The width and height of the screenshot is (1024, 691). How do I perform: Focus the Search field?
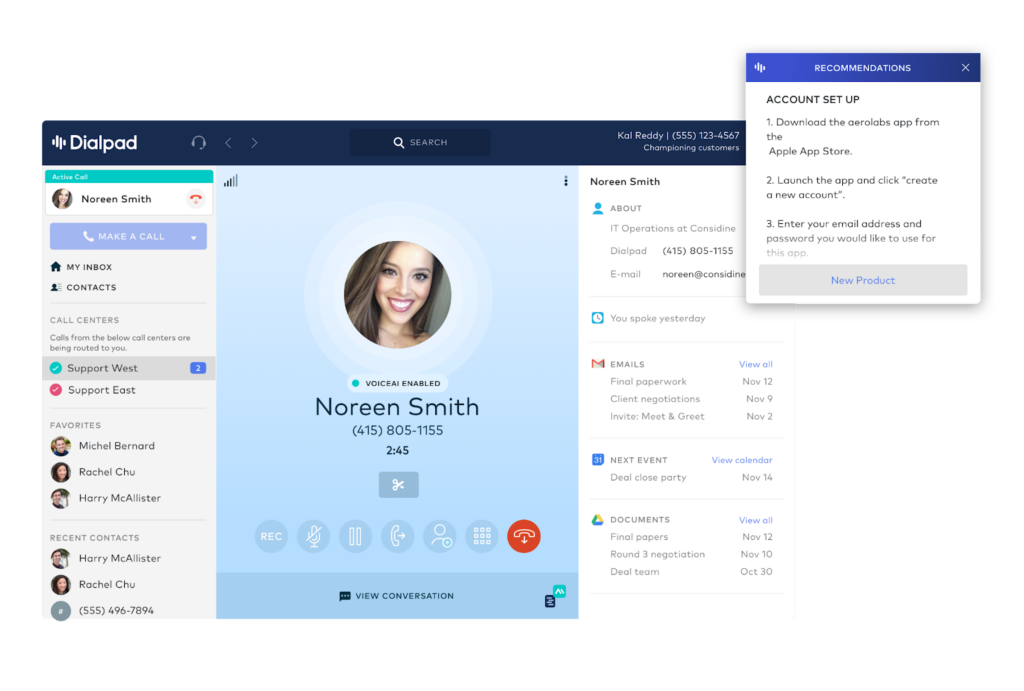coord(420,142)
